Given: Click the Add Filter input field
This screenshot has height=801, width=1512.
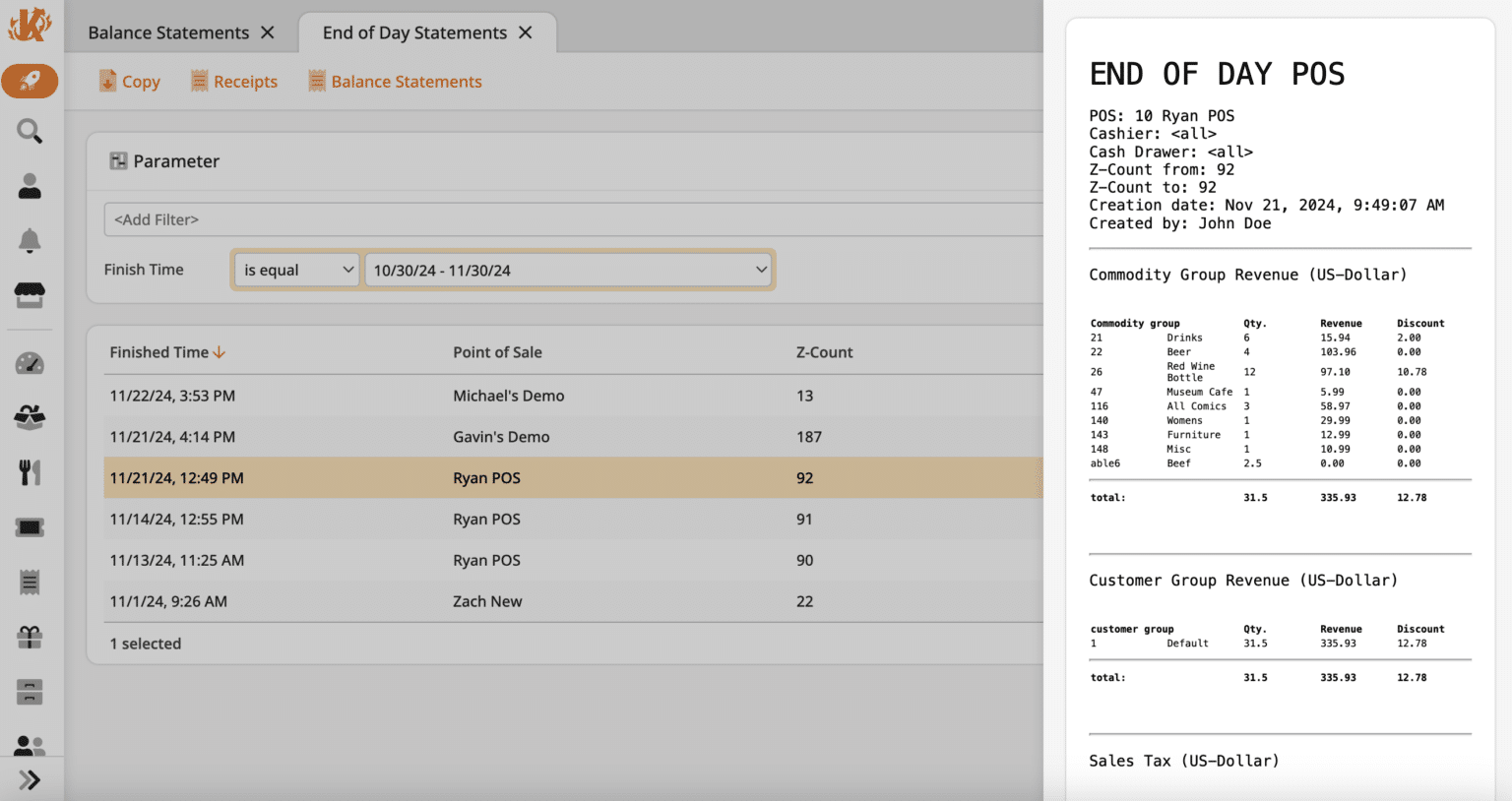Looking at the screenshot, I should [x=571, y=219].
